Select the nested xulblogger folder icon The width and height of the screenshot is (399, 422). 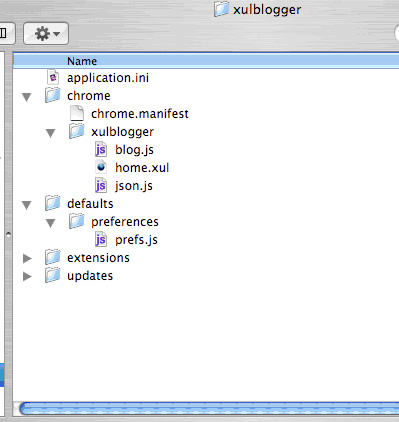tap(77, 131)
